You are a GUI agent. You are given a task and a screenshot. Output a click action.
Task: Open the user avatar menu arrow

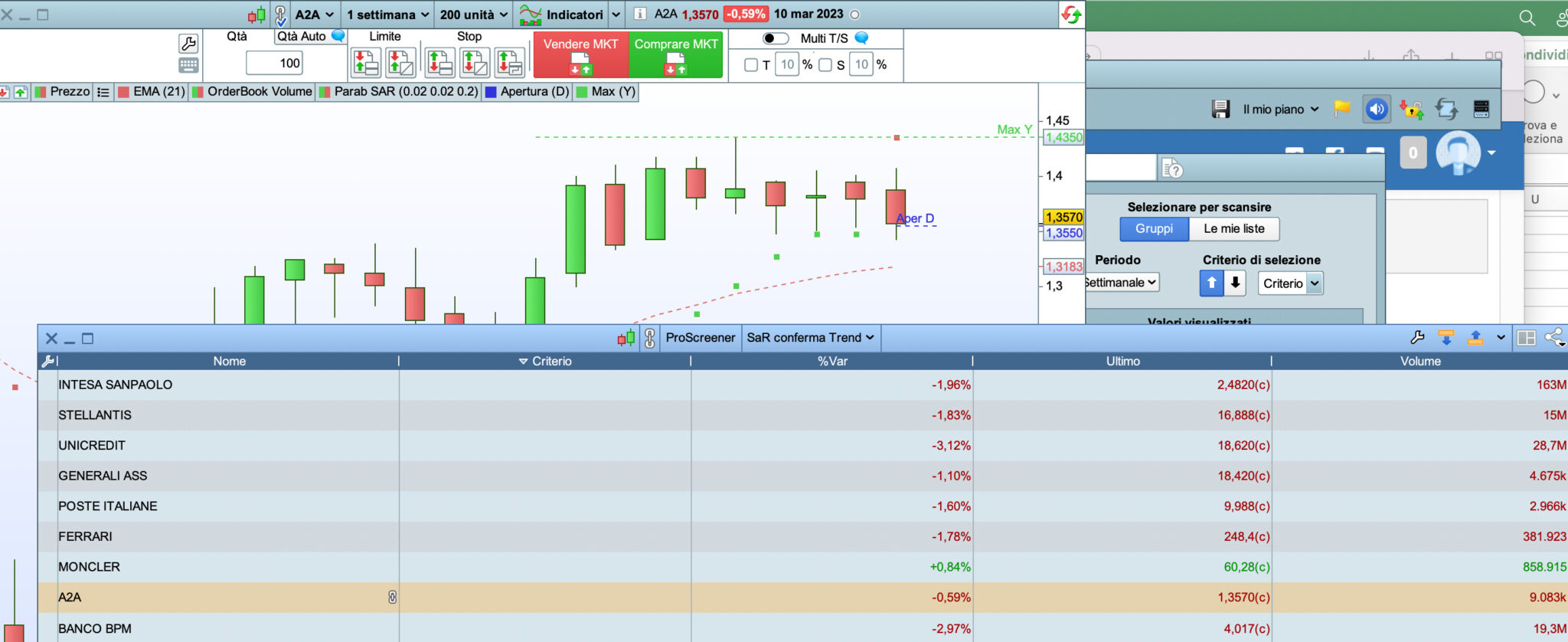click(x=1491, y=152)
